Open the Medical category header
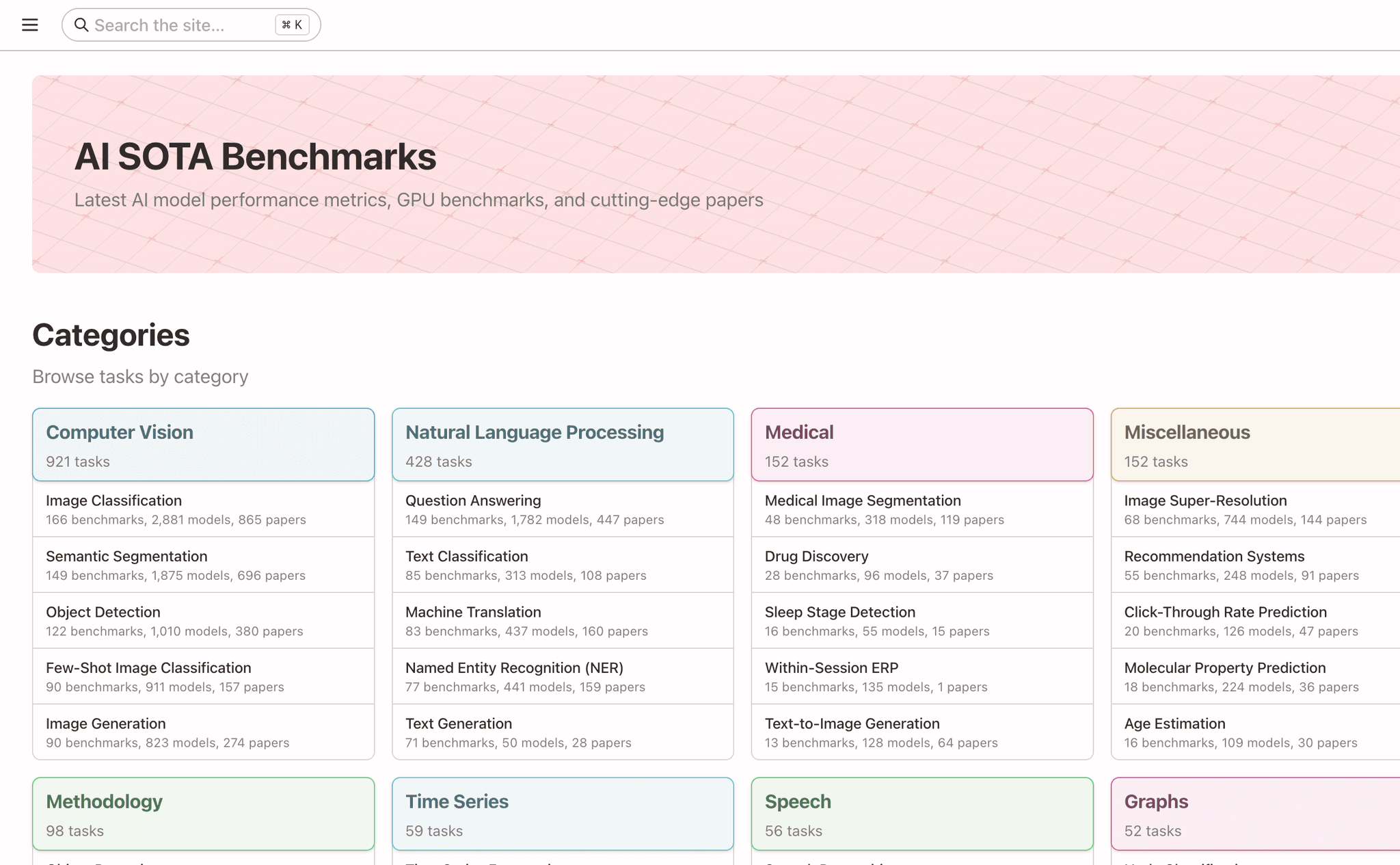The width and height of the screenshot is (1400, 865). point(921,444)
